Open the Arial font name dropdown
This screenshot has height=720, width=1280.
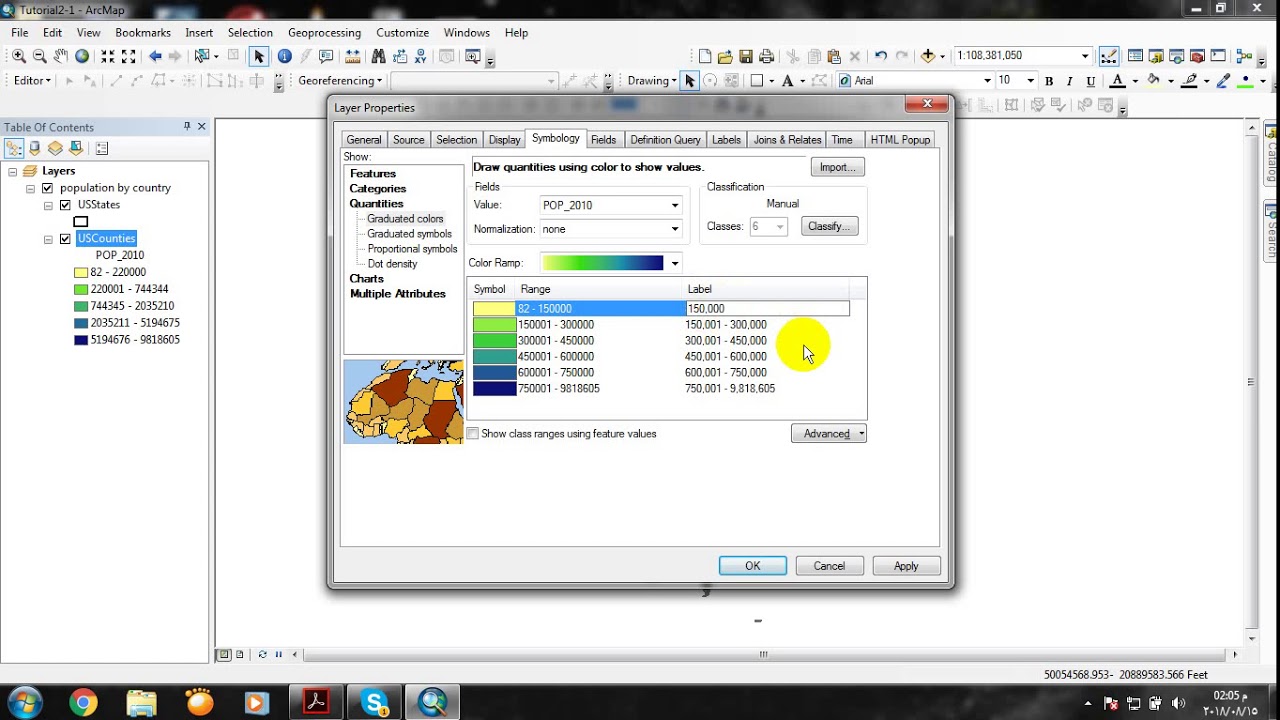[987, 81]
